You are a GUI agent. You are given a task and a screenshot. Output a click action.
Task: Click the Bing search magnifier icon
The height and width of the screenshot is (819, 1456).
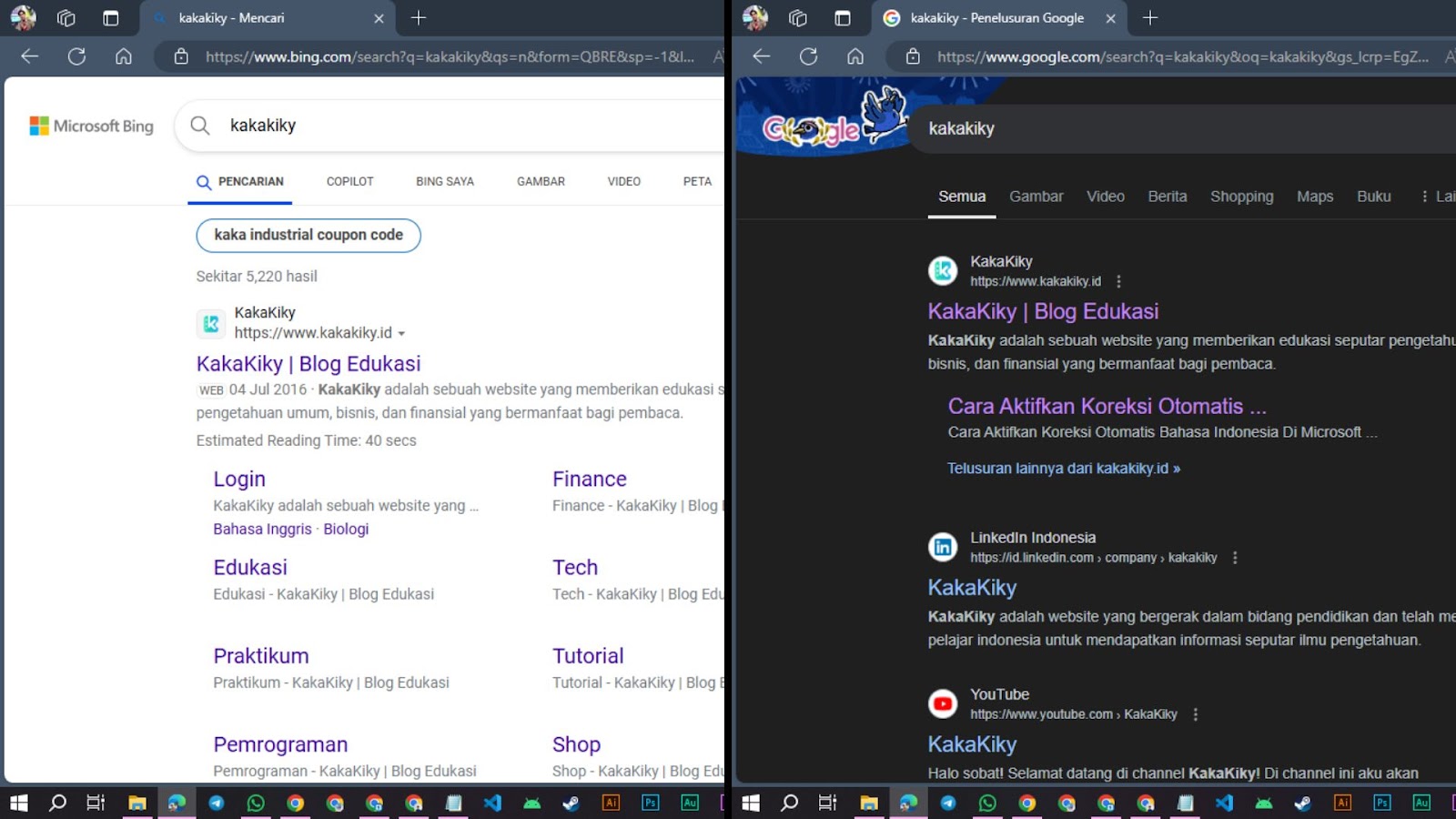[x=200, y=126]
